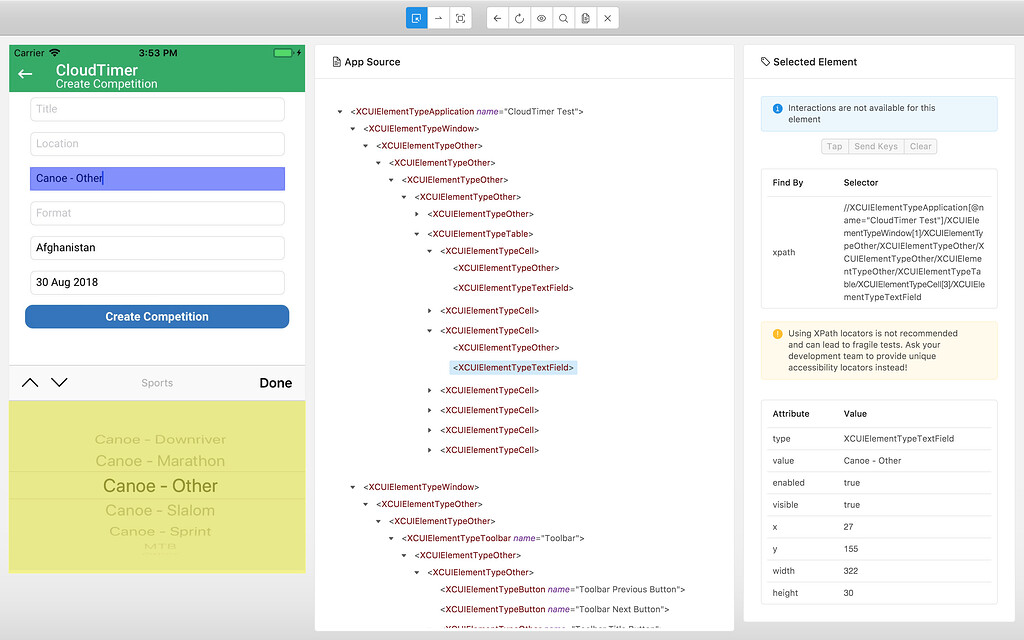Click the highlighted Canoe - Other field
The width and height of the screenshot is (1024, 640).
pyautogui.click(x=157, y=178)
